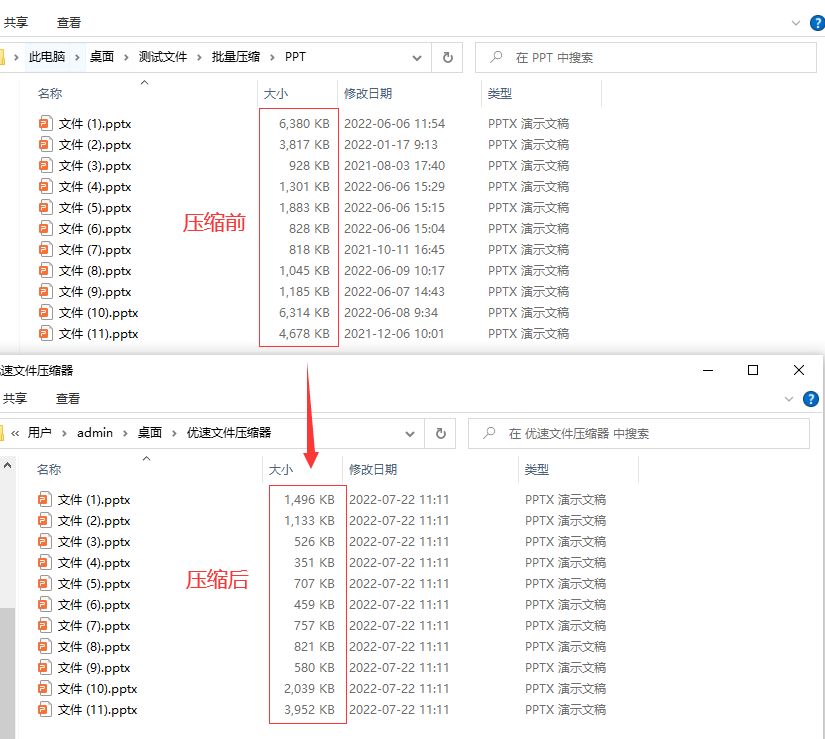
Task: Click search magnifier icon in the 优速文件压缩器 window
Action: [489, 433]
